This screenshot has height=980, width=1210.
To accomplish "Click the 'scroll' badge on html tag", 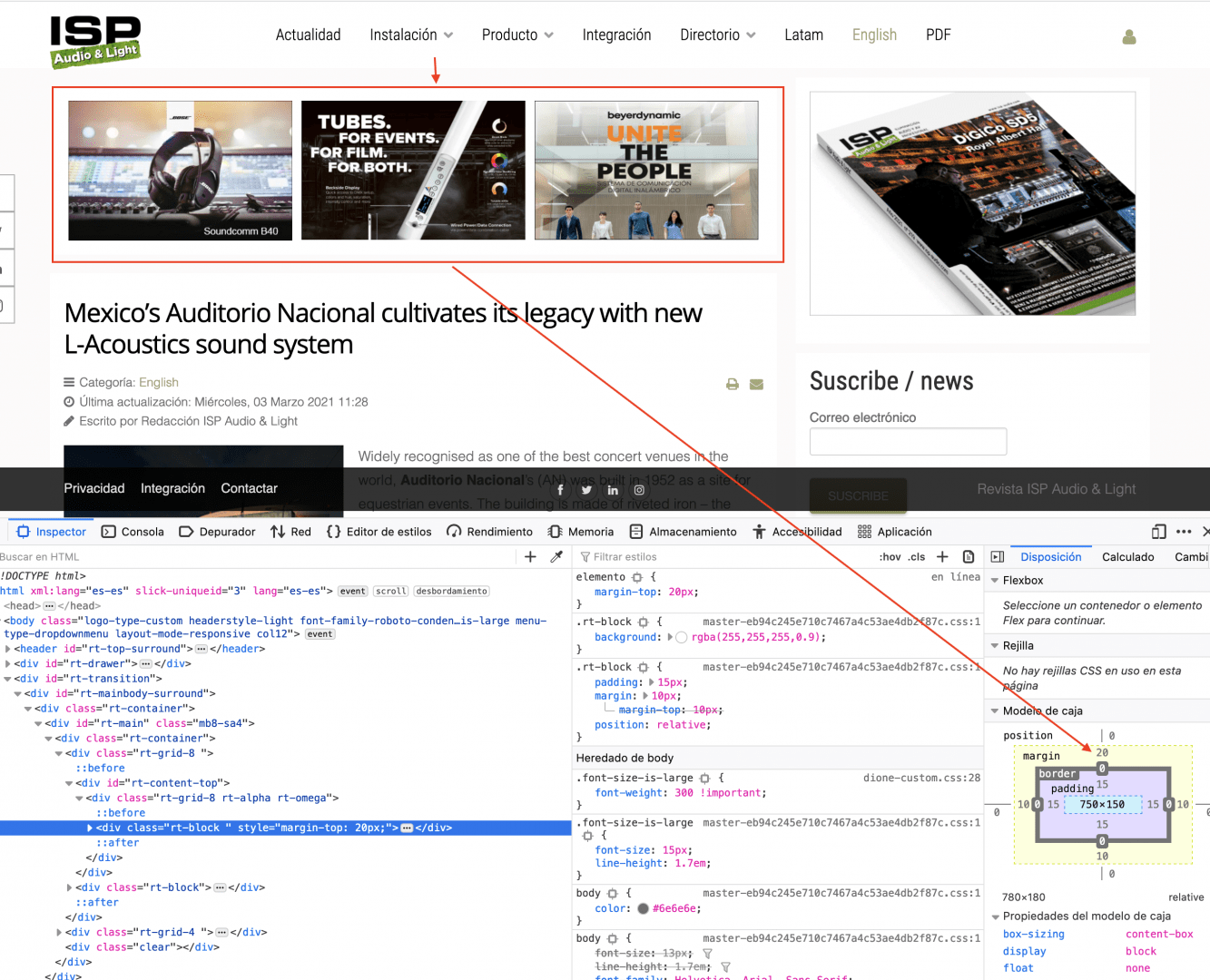I will [x=391, y=592].
